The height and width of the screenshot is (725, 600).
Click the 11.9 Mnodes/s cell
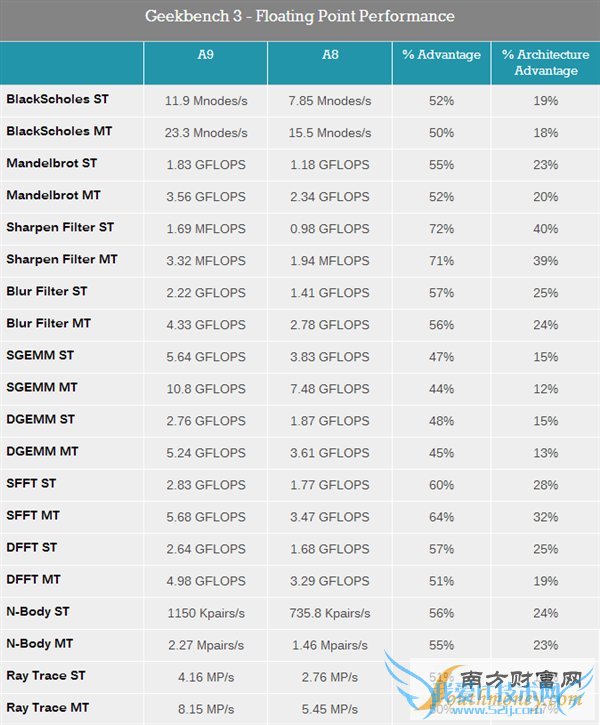pyautogui.click(x=206, y=101)
